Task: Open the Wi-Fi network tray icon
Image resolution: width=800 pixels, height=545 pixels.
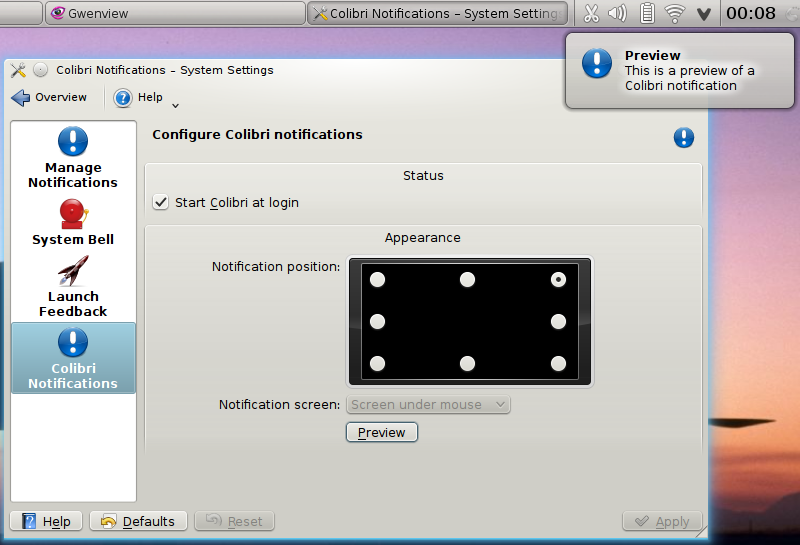Action: pyautogui.click(x=674, y=13)
